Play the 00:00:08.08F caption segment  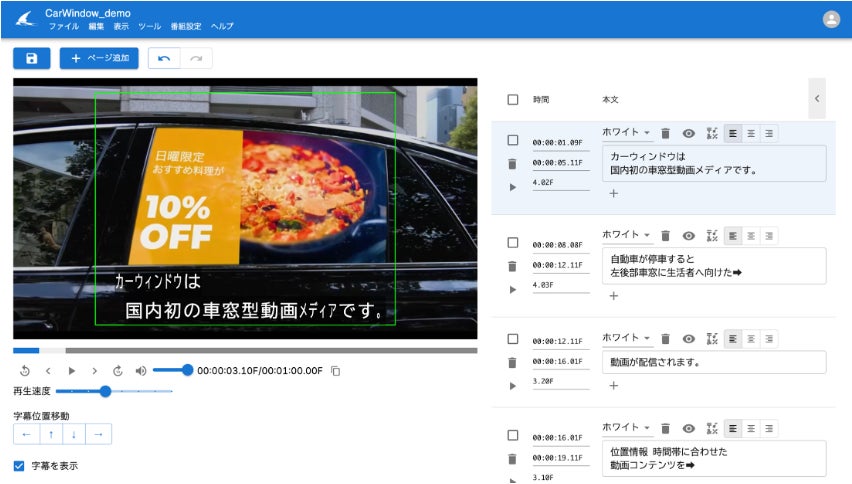tap(512, 290)
